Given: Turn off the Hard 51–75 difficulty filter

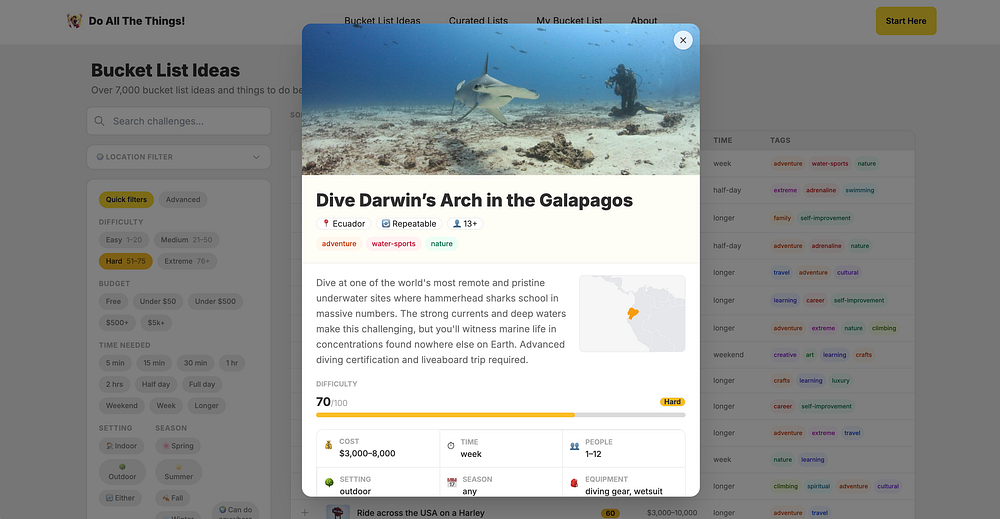Looking at the screenshot, I should click(126, 261).
